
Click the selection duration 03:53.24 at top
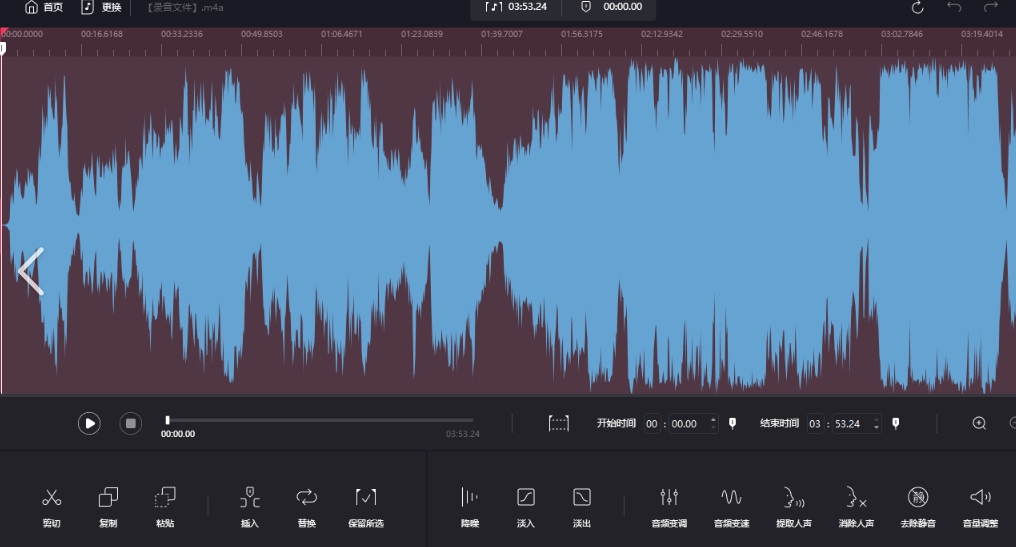[x=527, y=6]
